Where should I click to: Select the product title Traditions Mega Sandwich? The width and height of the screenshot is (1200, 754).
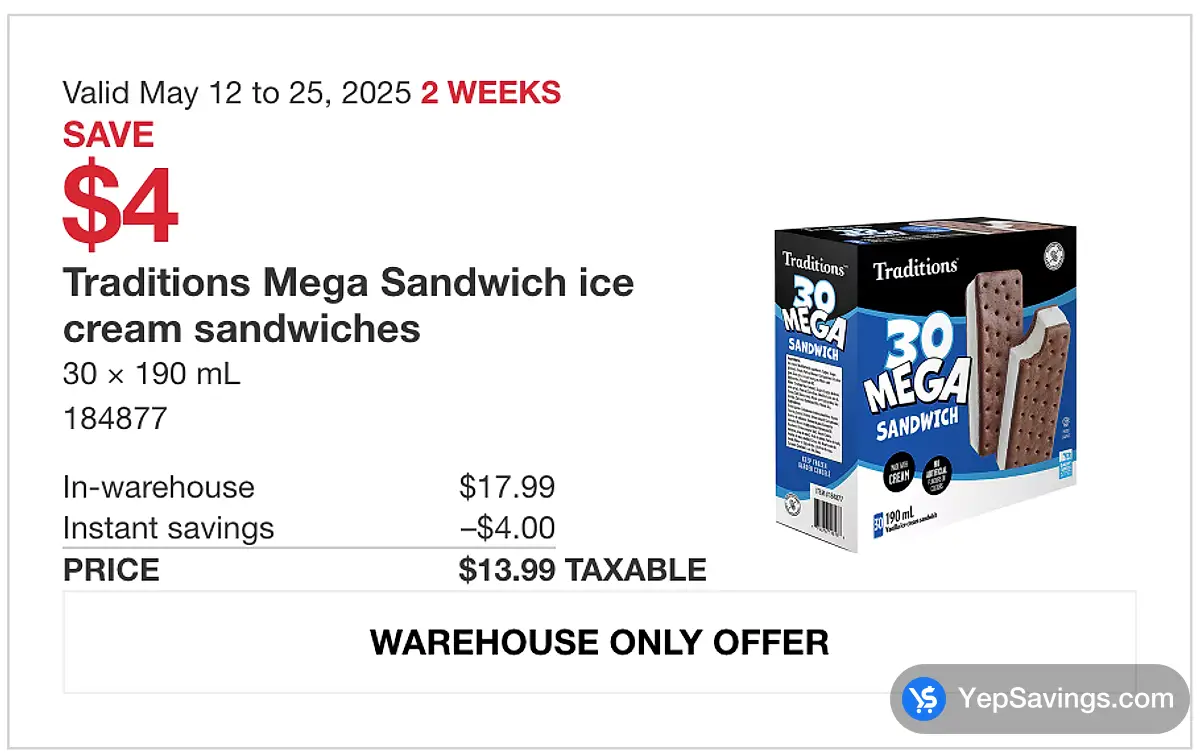(x=349, y=305)
